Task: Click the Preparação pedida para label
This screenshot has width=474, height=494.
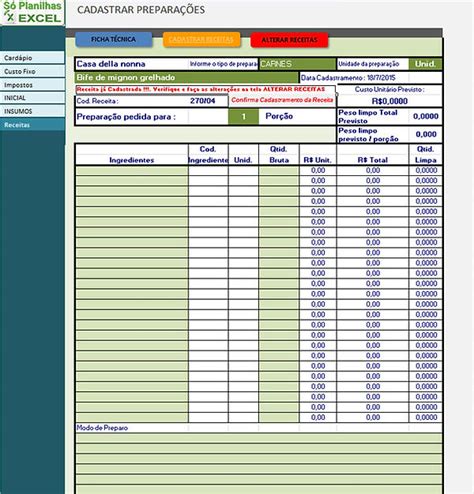Action: [126, 117]
